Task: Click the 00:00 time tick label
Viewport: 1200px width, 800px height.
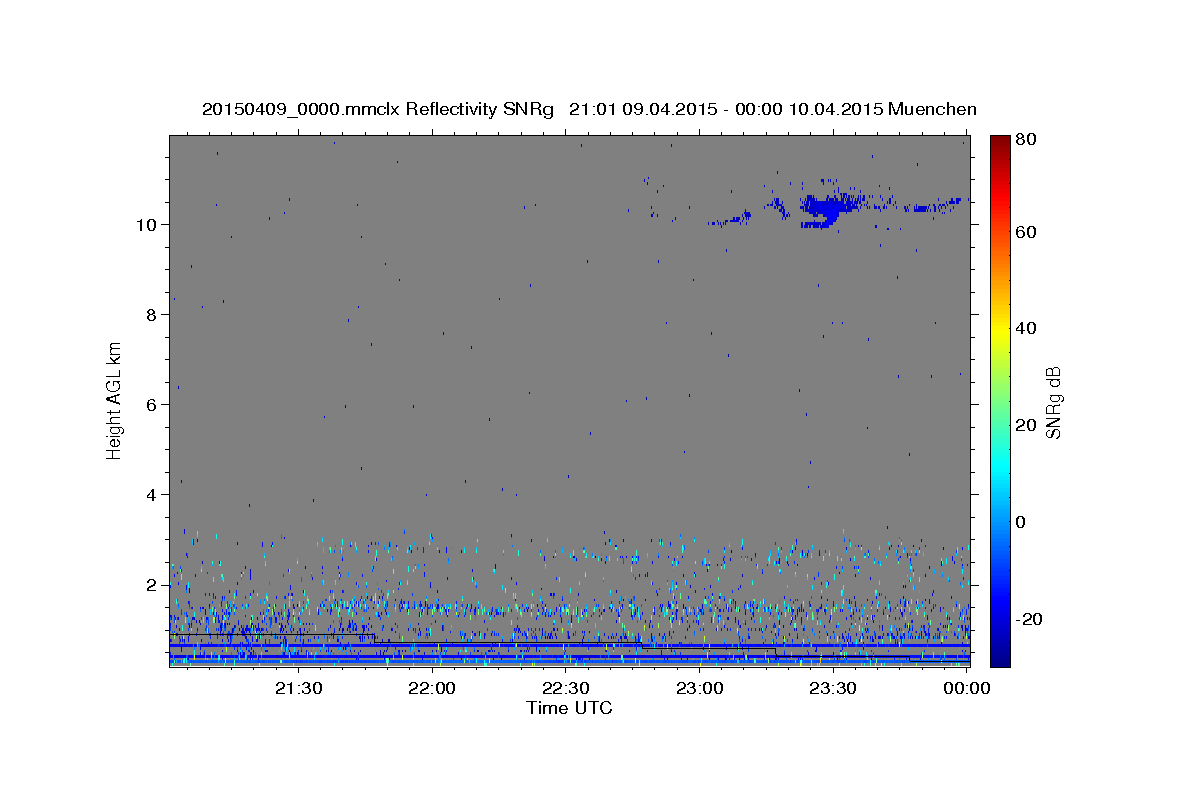Action: [966, 688]
